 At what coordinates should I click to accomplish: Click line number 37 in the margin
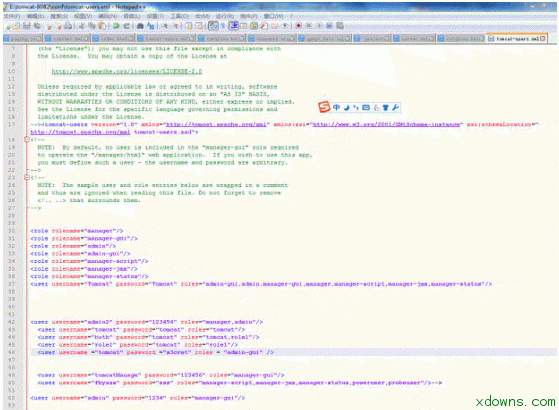(x=11, y=284)
